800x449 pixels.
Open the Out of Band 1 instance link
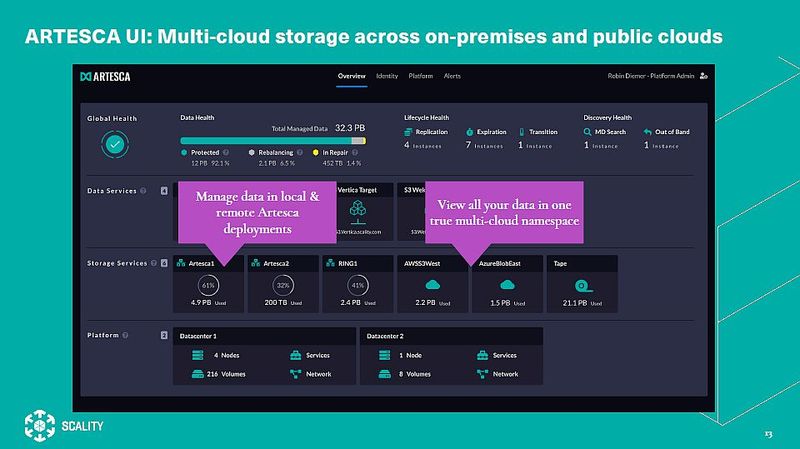tap(661, 145)
